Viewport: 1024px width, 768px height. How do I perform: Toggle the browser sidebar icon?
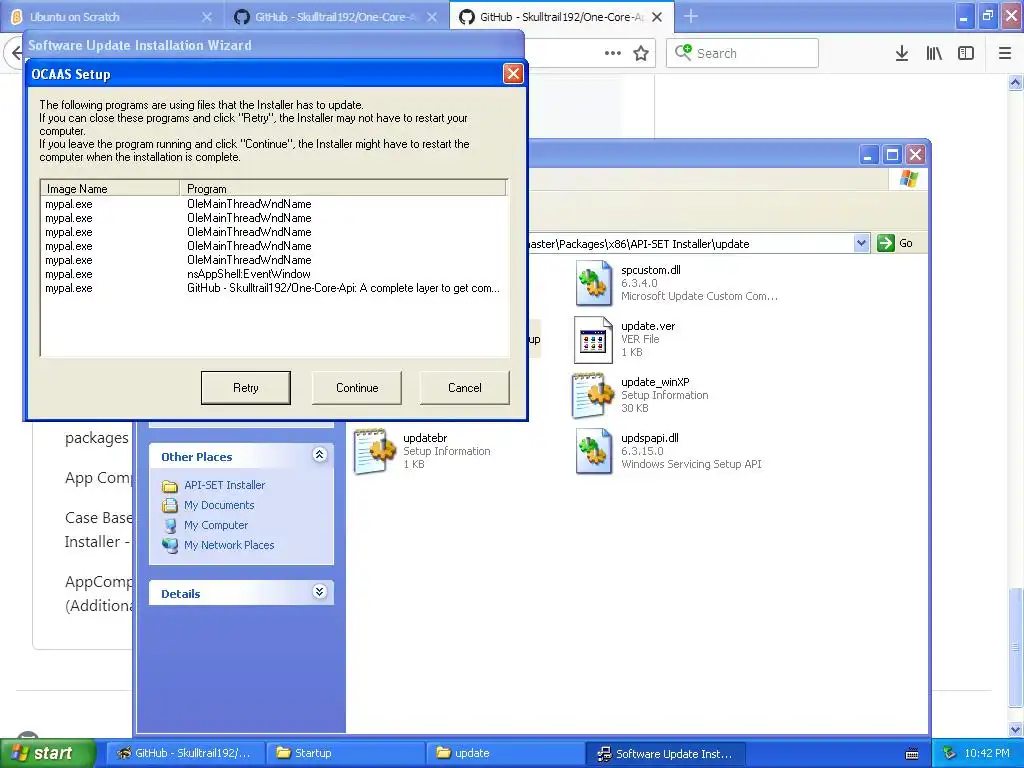[966, 53]
